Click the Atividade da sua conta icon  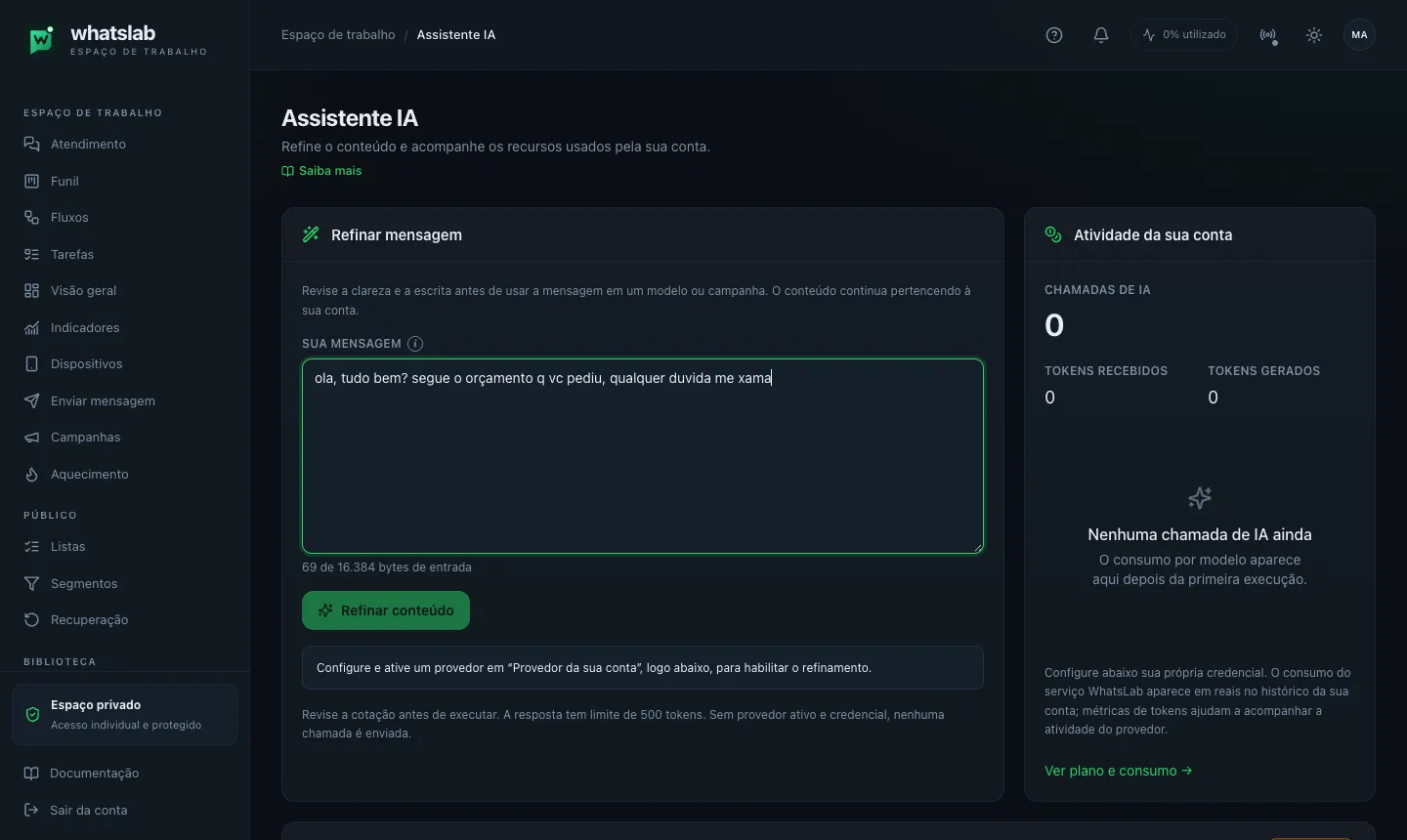pos(1053,234)
